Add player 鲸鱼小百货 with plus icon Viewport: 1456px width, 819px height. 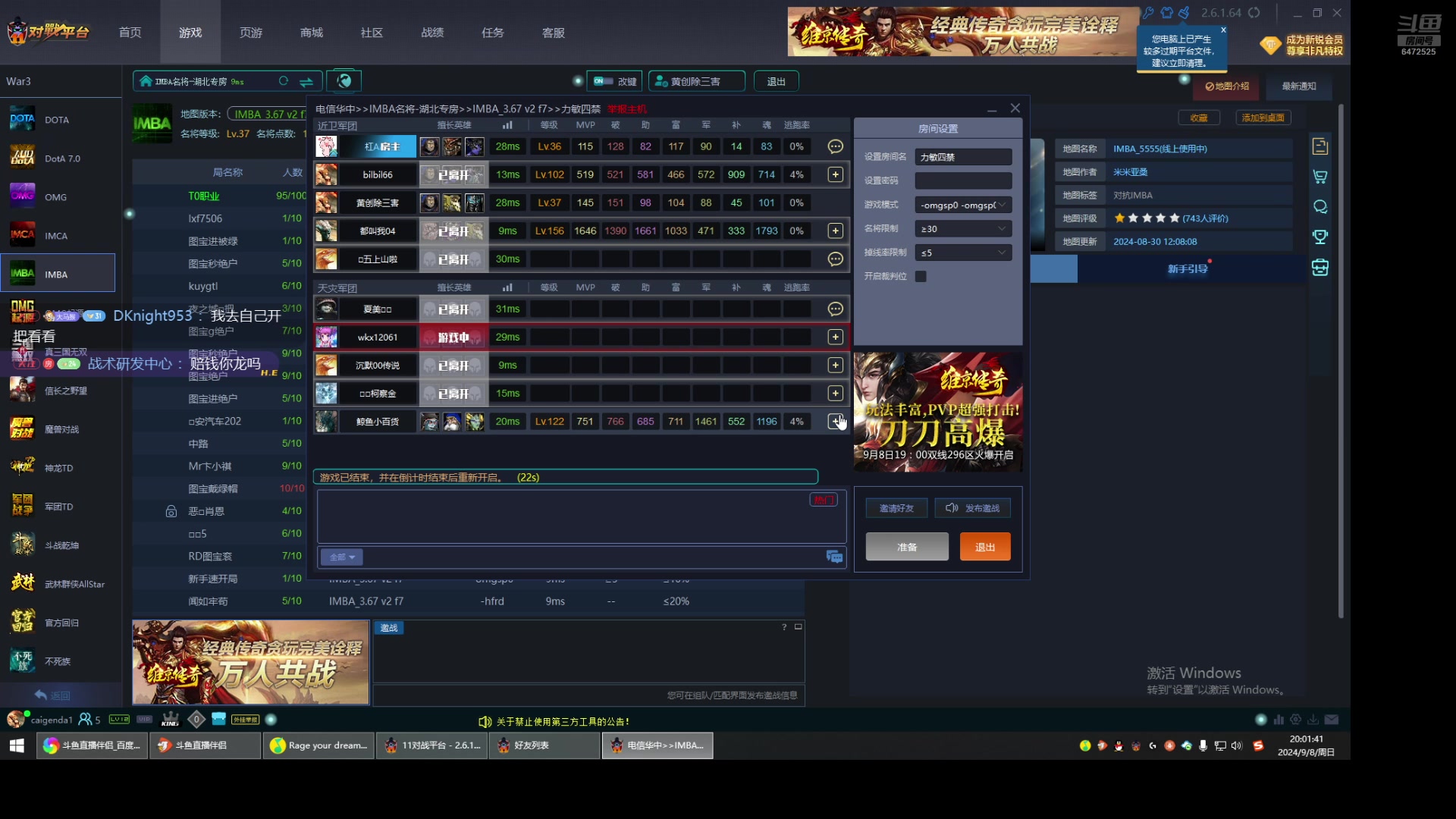point(835,421)
